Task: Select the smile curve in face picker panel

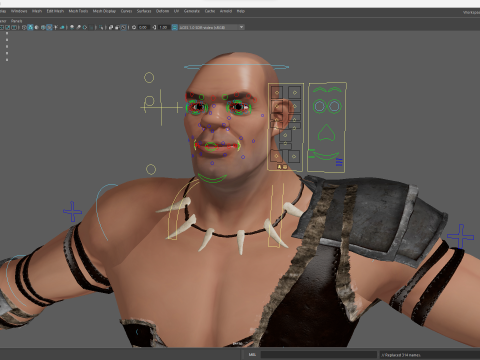Action: [x=326, y=156]
